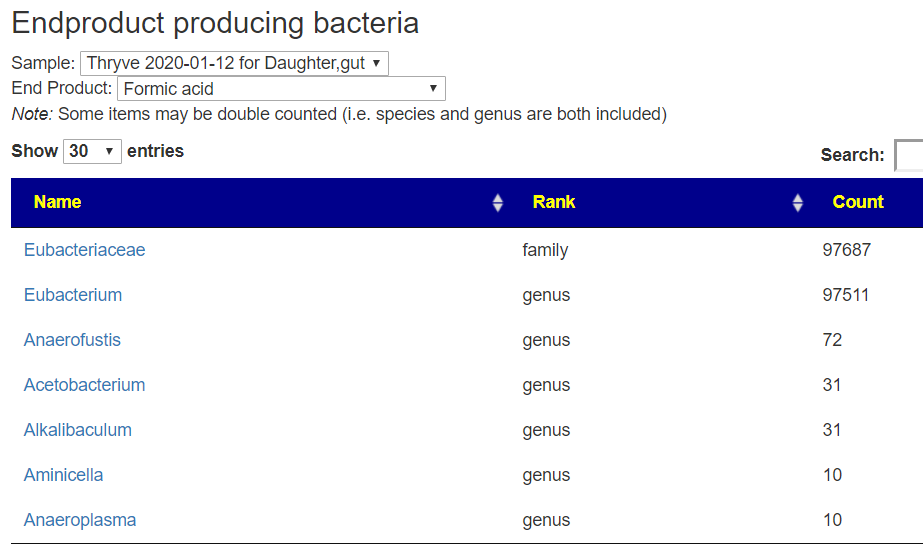Sort table by Rank column header
The image size is (923, 546).
(x=554, y=202)
